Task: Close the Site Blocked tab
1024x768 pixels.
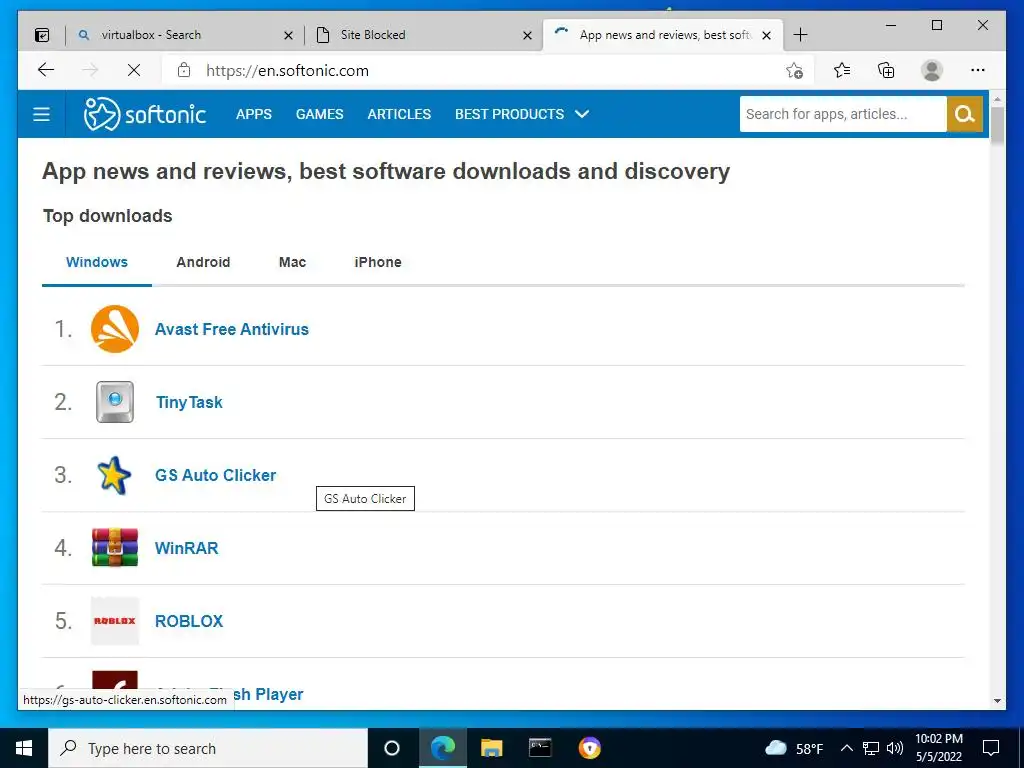Action: pyautogui.click(x=528, y=36)
